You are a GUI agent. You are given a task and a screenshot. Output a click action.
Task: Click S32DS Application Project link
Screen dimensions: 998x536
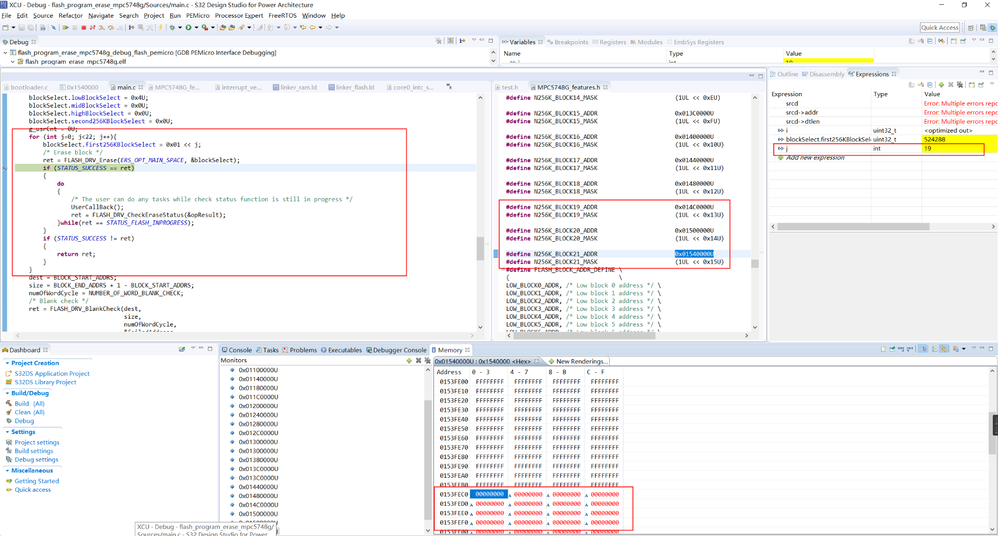(52, 374)
